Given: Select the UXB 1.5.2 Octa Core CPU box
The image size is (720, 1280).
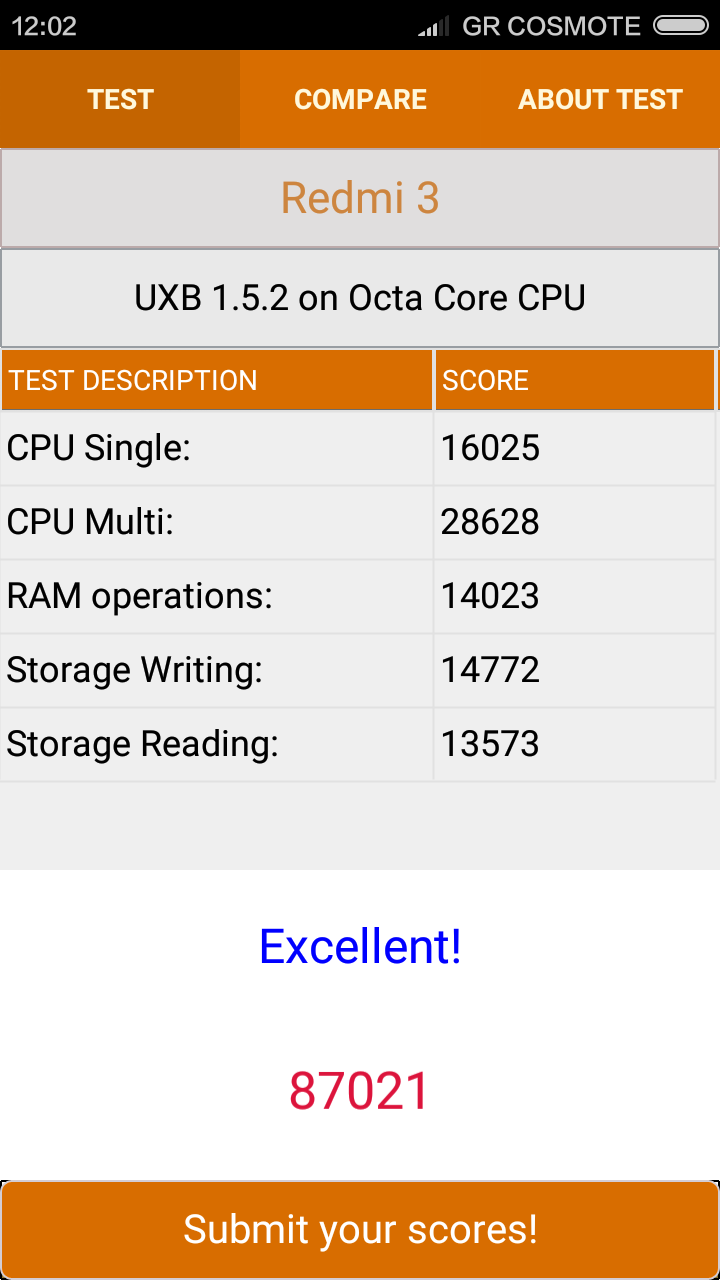Looking at the screenshot, I should coord(360,298).
